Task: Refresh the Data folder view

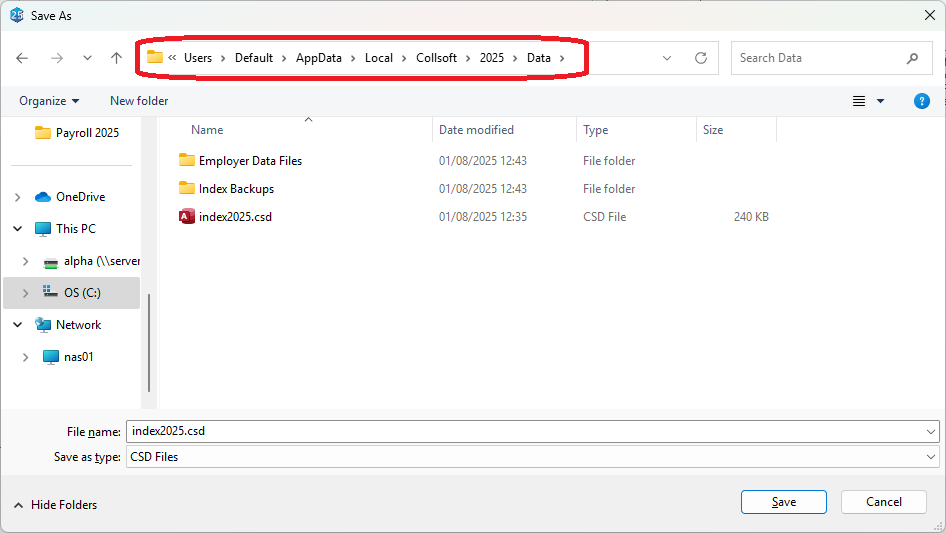Action: coord(701,58)
